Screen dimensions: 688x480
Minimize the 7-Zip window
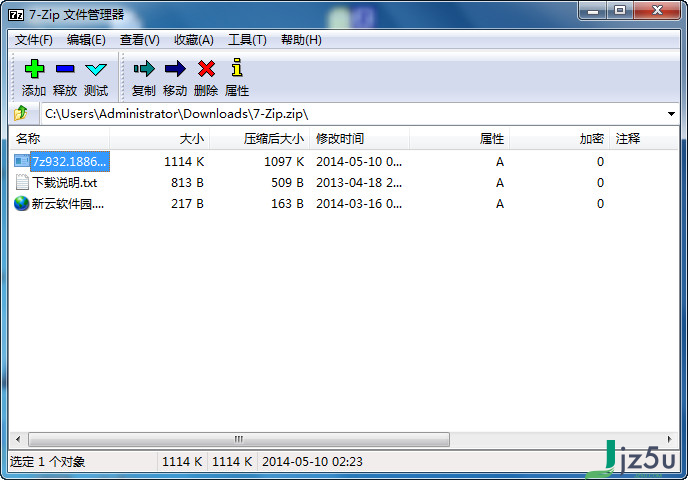pos(593,11)
